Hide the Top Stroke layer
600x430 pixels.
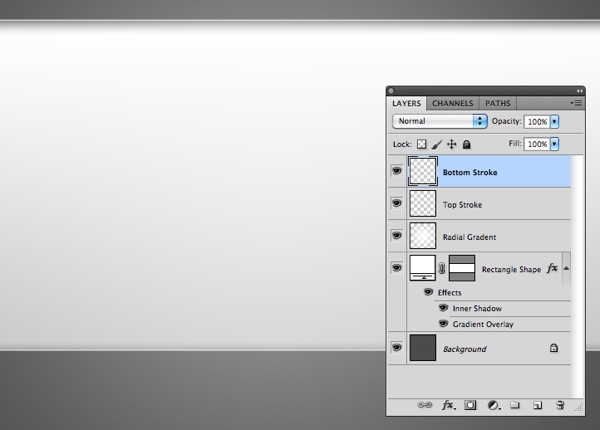[397, 203]
